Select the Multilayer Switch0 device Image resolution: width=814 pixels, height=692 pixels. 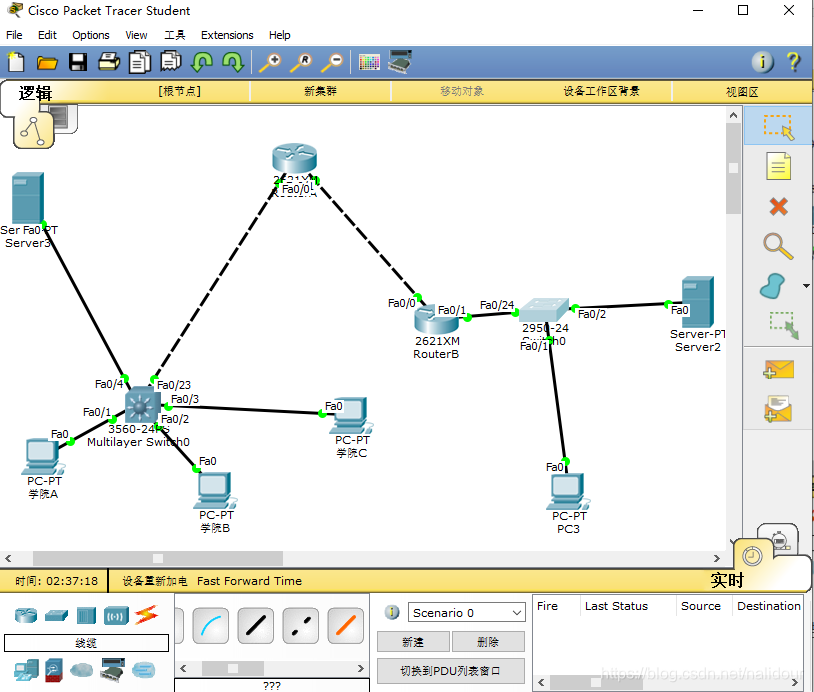point(141,404)
